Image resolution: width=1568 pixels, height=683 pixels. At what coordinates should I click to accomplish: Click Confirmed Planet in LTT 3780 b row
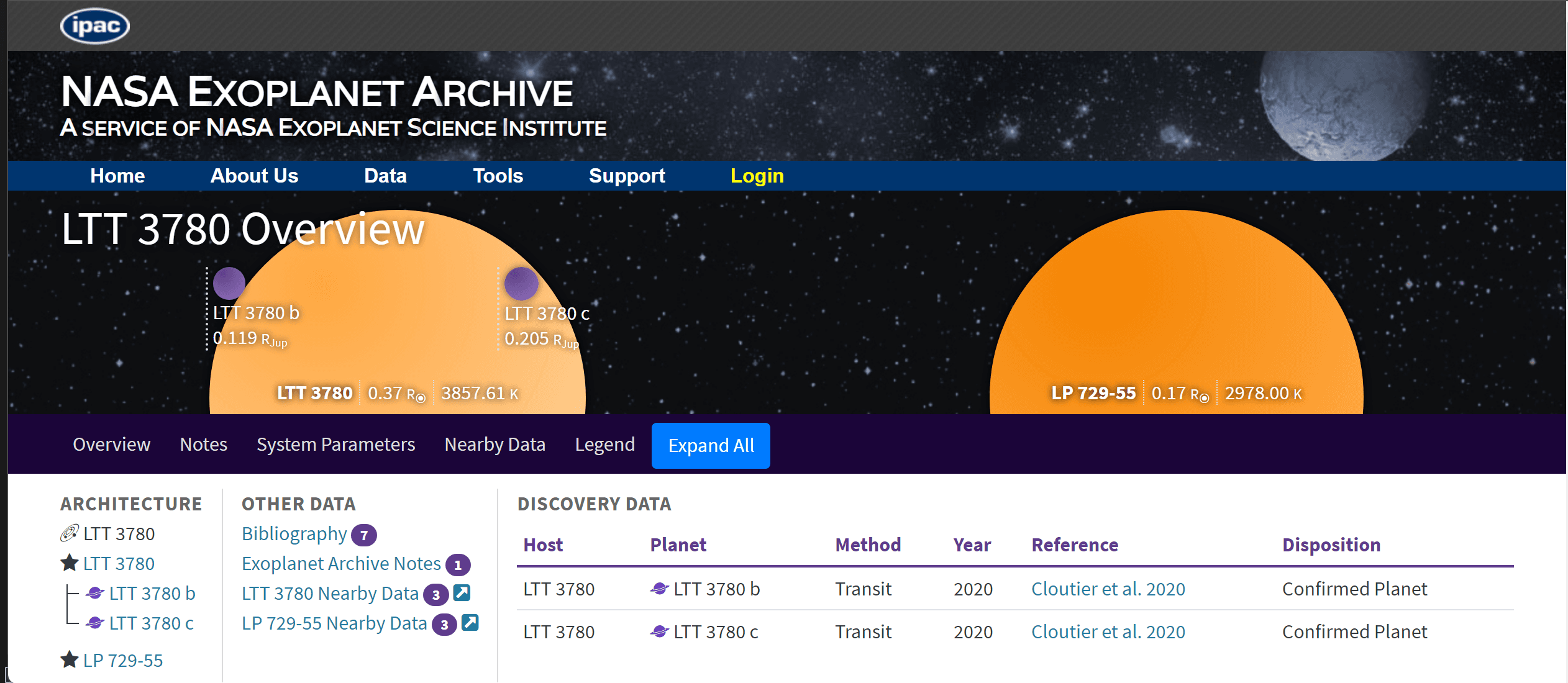pyautogui.click(x=1355, y=589)
